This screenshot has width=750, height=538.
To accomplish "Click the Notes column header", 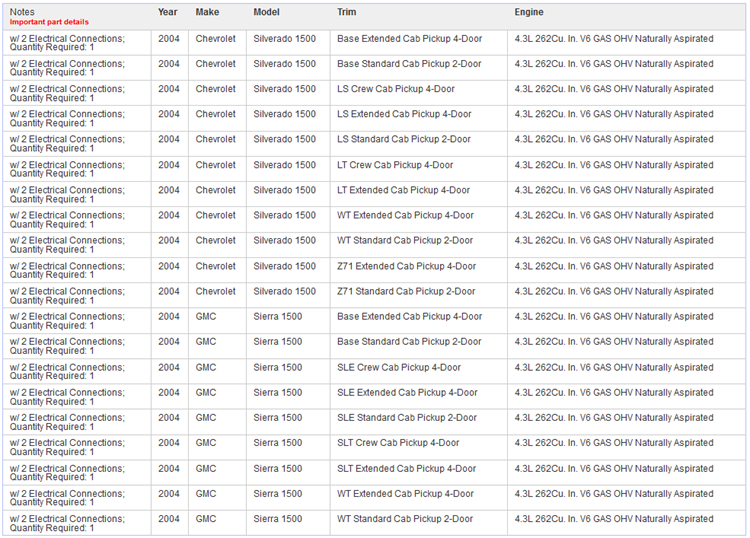I will tap(22, 12).
